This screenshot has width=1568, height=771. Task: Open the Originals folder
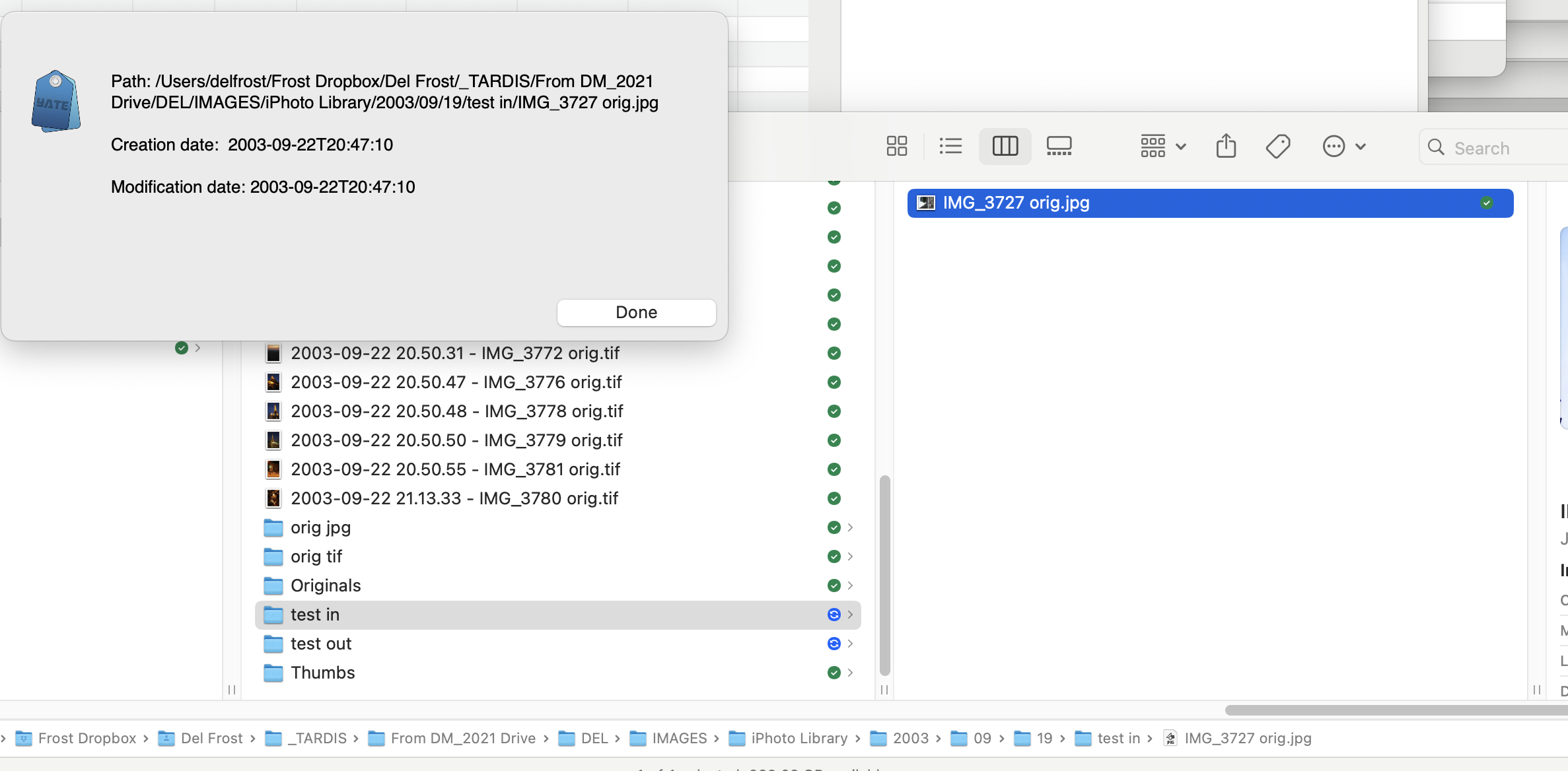click(326, 586)
